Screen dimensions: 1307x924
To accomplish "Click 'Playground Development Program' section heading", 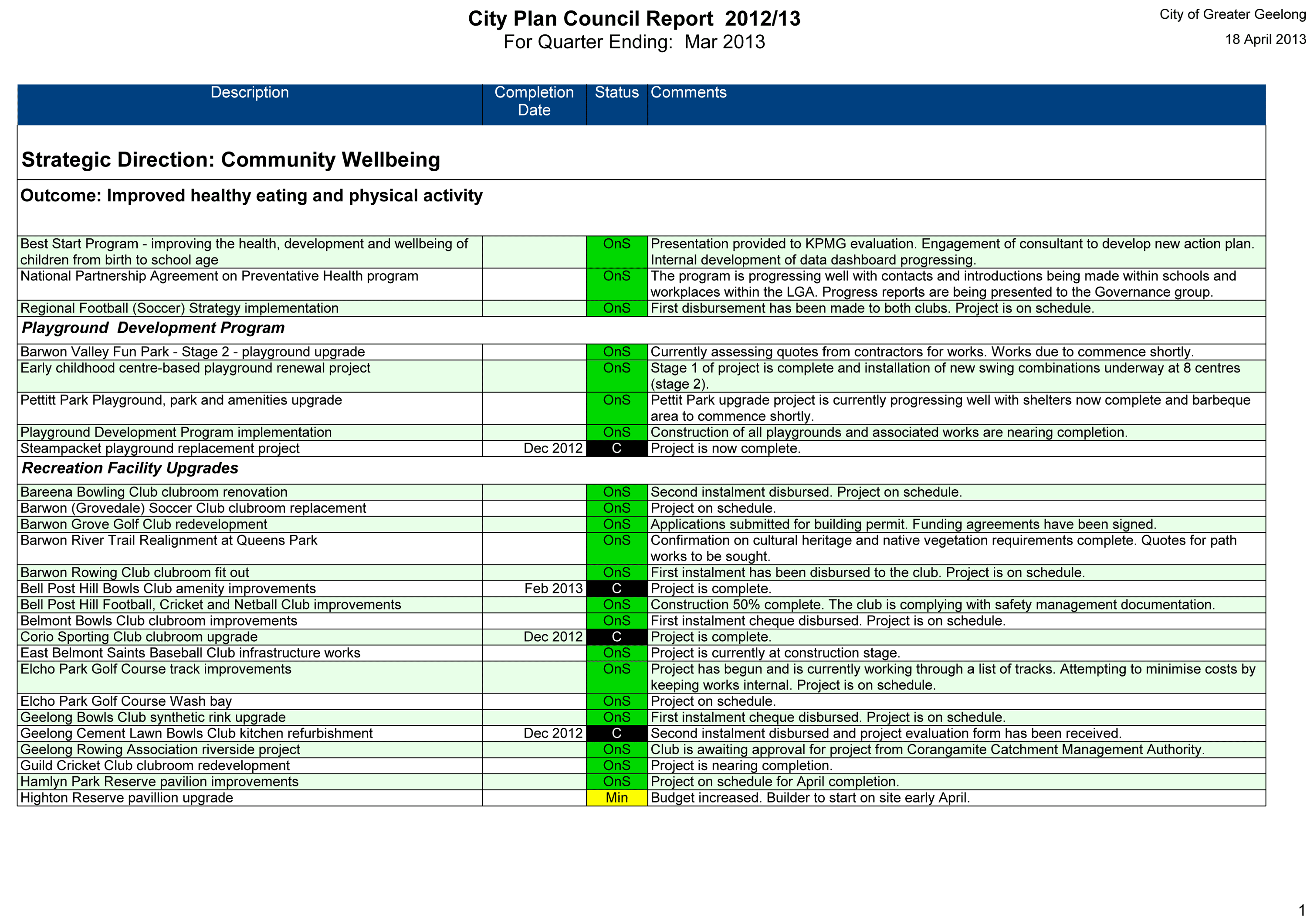I will pos(153,328).
